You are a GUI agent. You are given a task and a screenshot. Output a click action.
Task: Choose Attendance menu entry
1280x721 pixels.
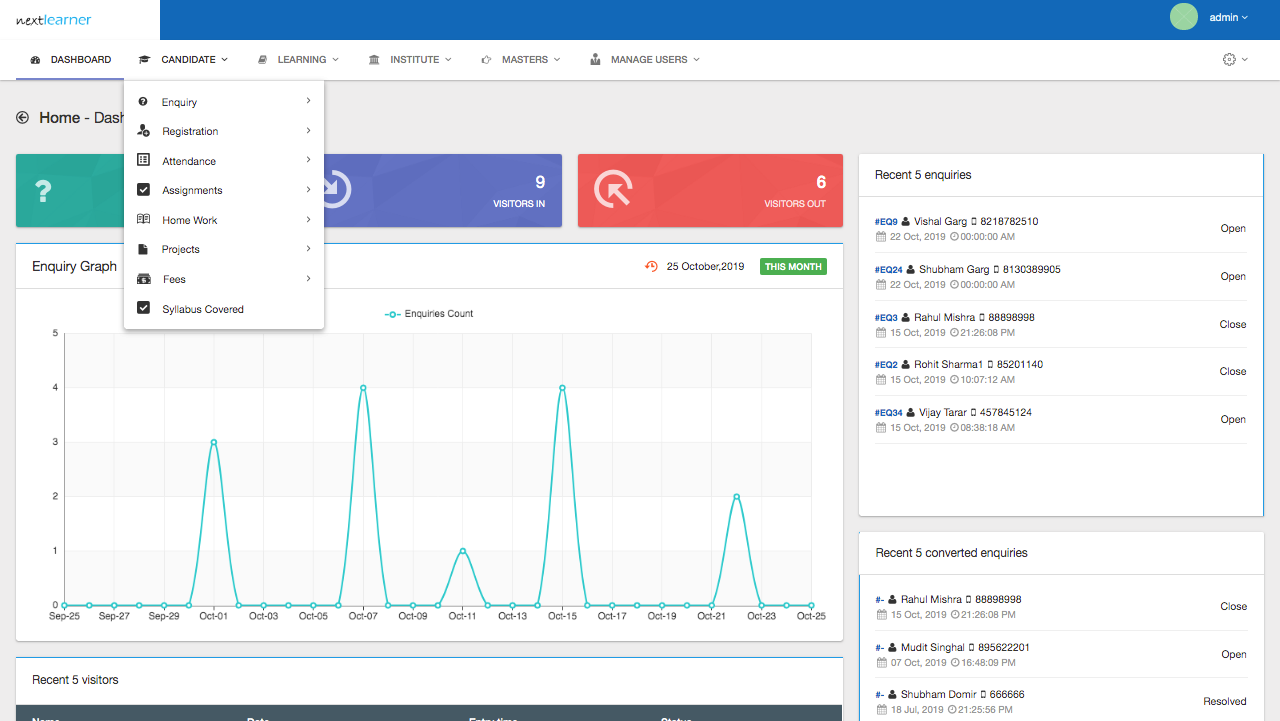click(224, 161)
